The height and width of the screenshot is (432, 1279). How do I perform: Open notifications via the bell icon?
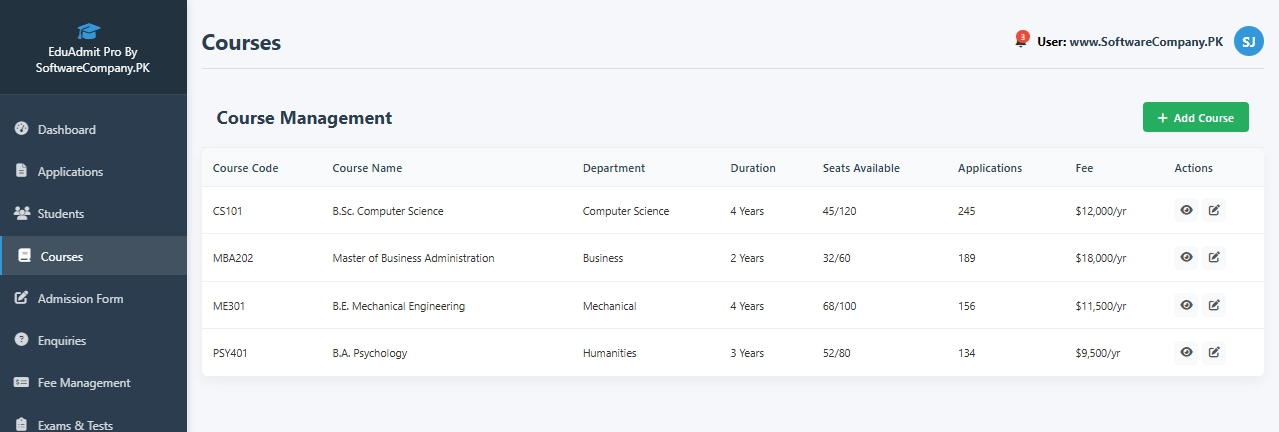tap(1021, 41)
